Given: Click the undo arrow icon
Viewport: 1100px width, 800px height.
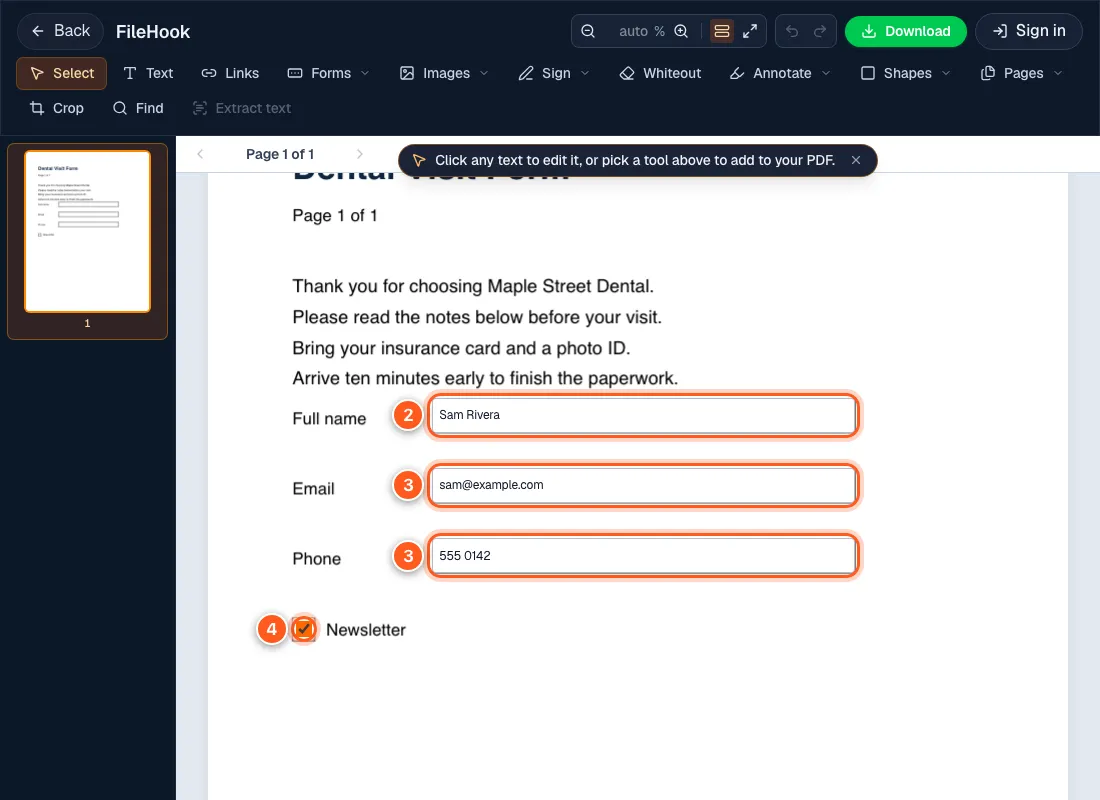Looking at the screenshot, I should pos(792,31).
